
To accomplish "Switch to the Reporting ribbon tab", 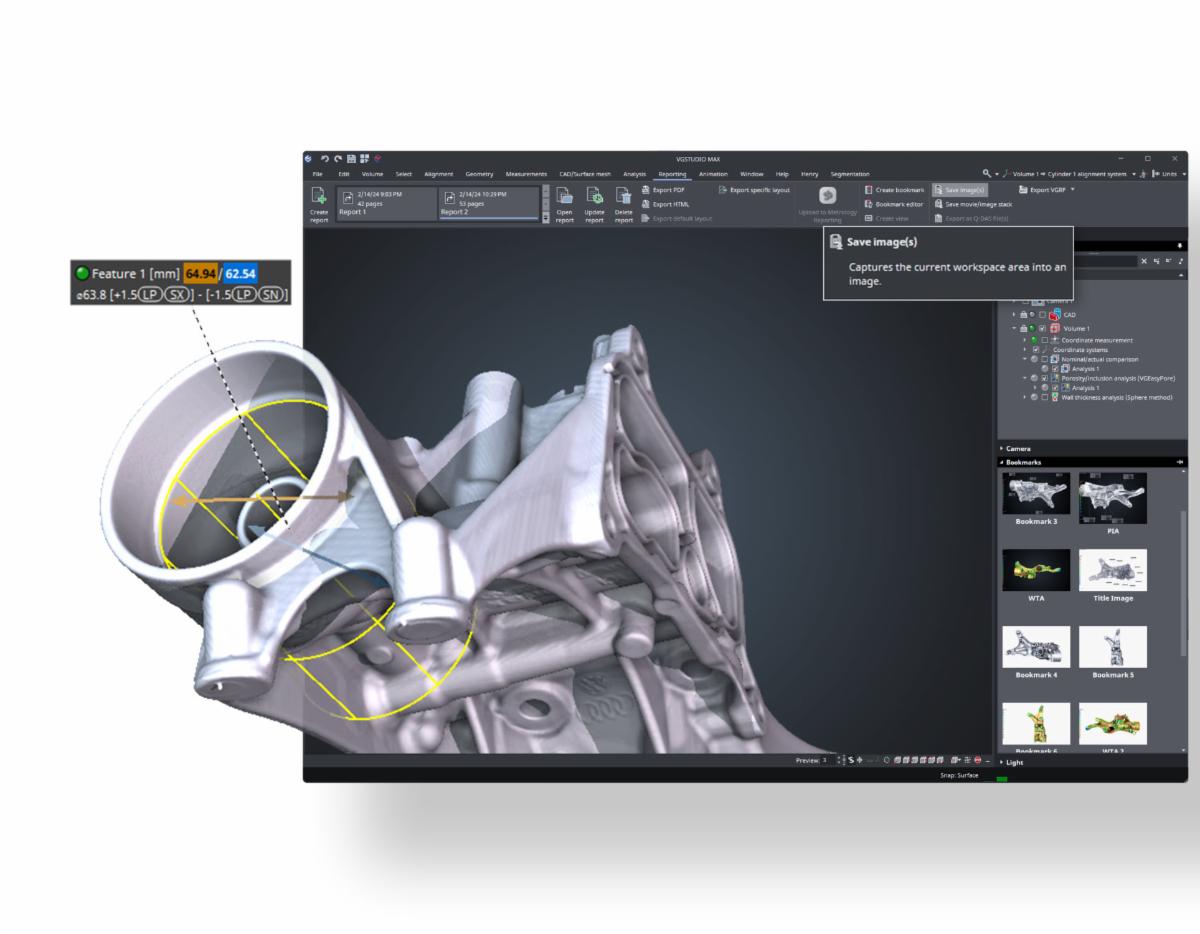I will 672,173.
